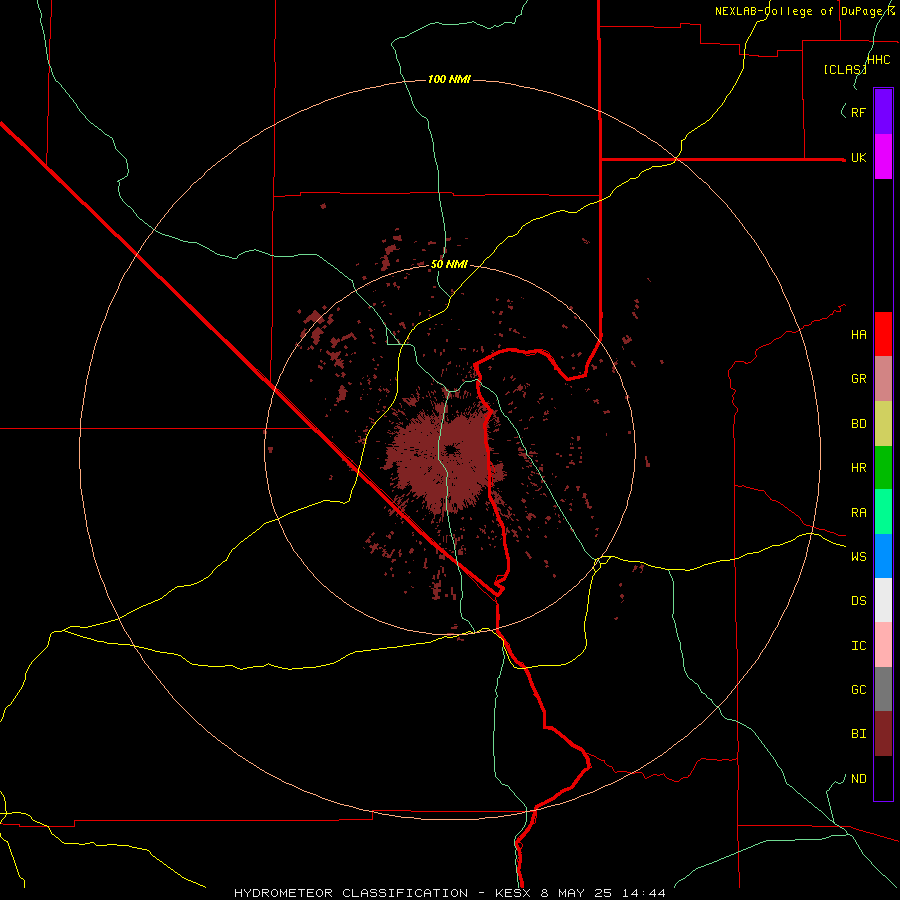Select the BD yellow legend swatch
The height and width of the screenshot is (900, 900).
pos(883,424)
